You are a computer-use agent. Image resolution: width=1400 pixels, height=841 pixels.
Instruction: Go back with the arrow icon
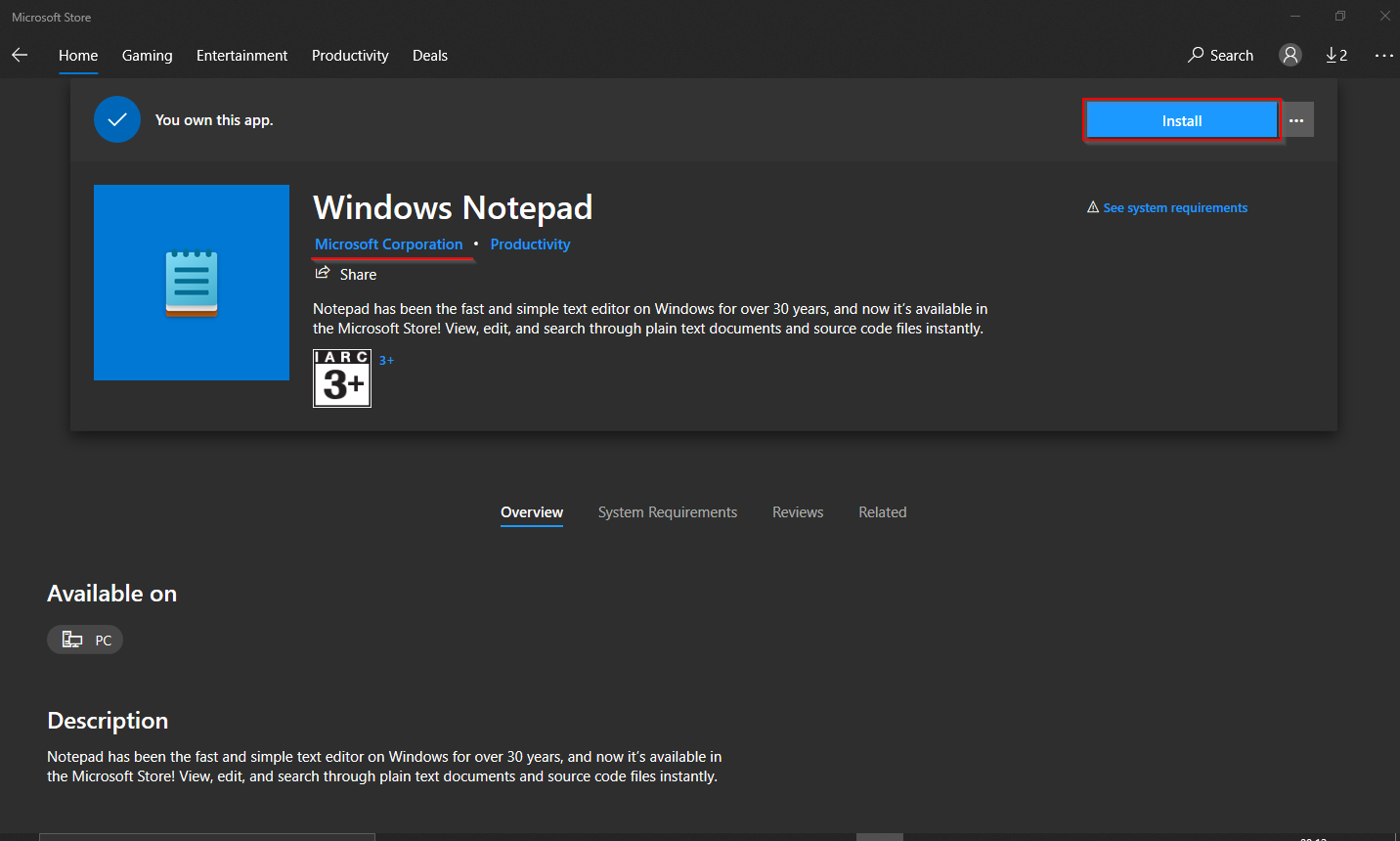coord(20,56)
